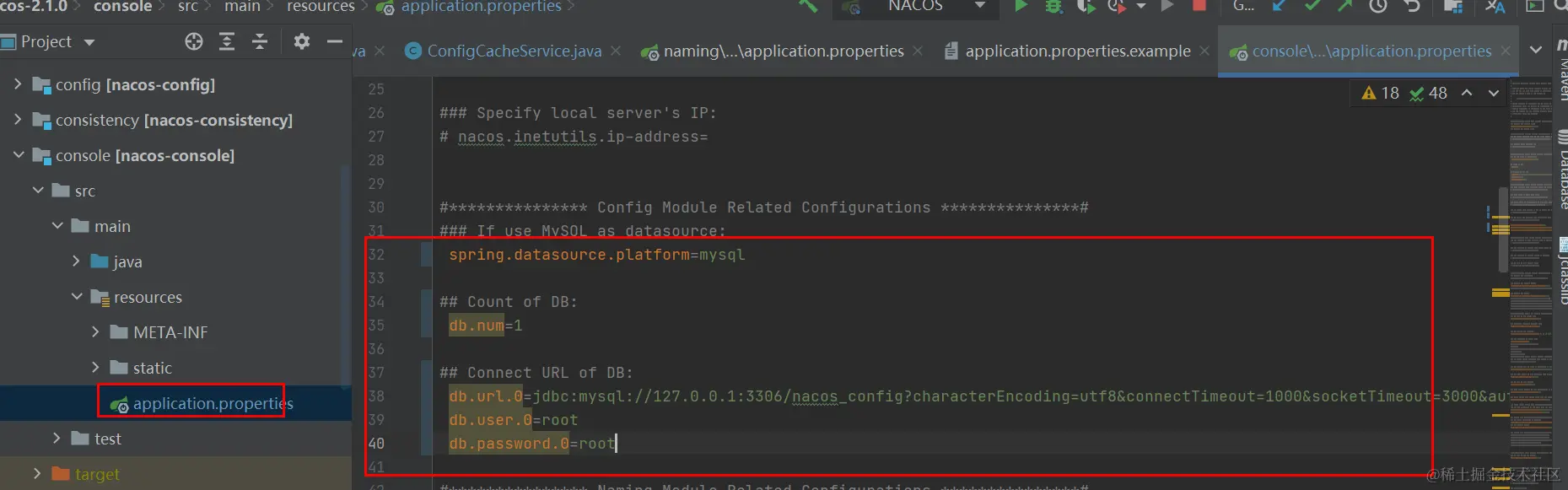
Task: Expand all in Project panel
Action: click(227, 41)
